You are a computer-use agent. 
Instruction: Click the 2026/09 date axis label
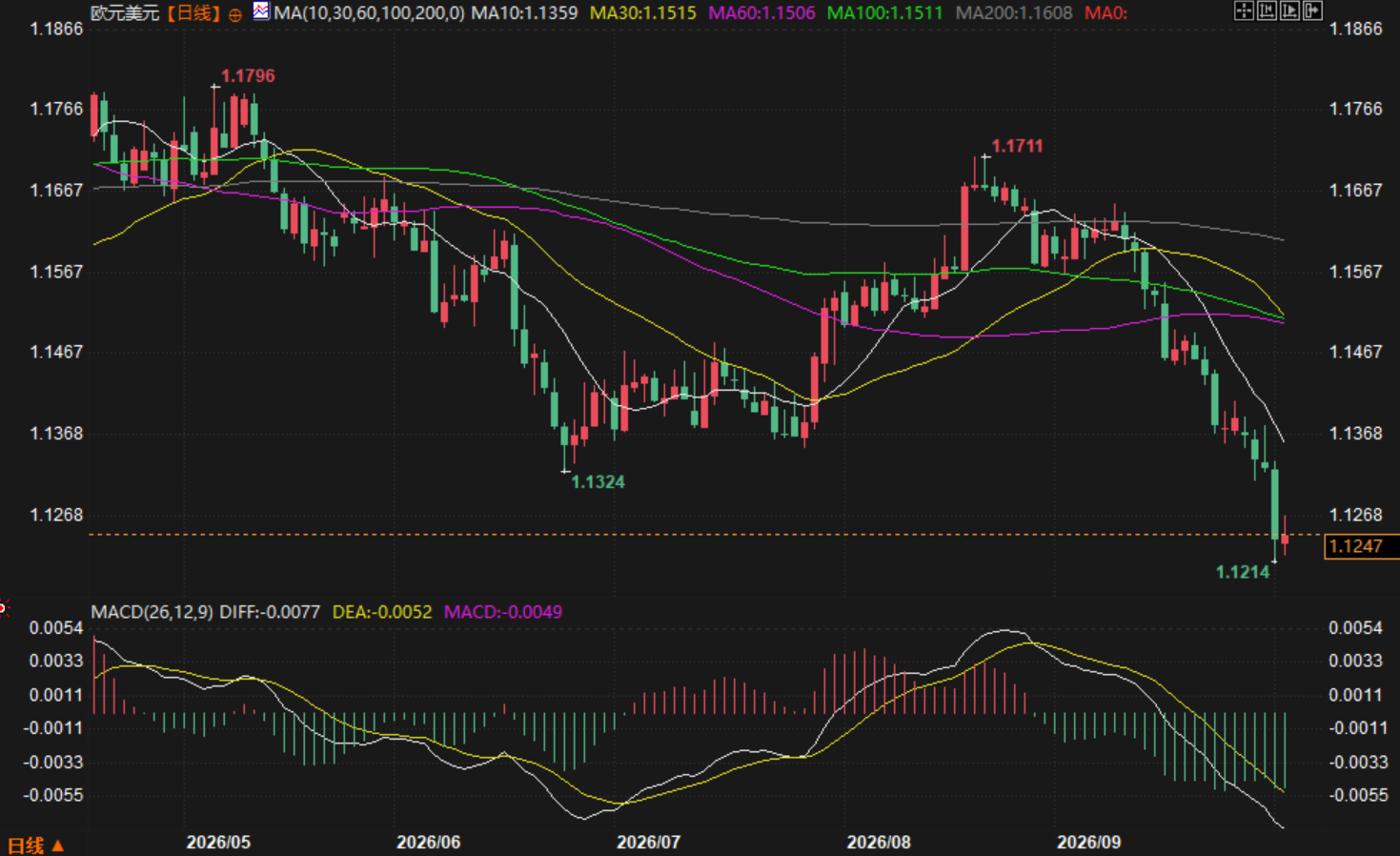pos(1089,843)
